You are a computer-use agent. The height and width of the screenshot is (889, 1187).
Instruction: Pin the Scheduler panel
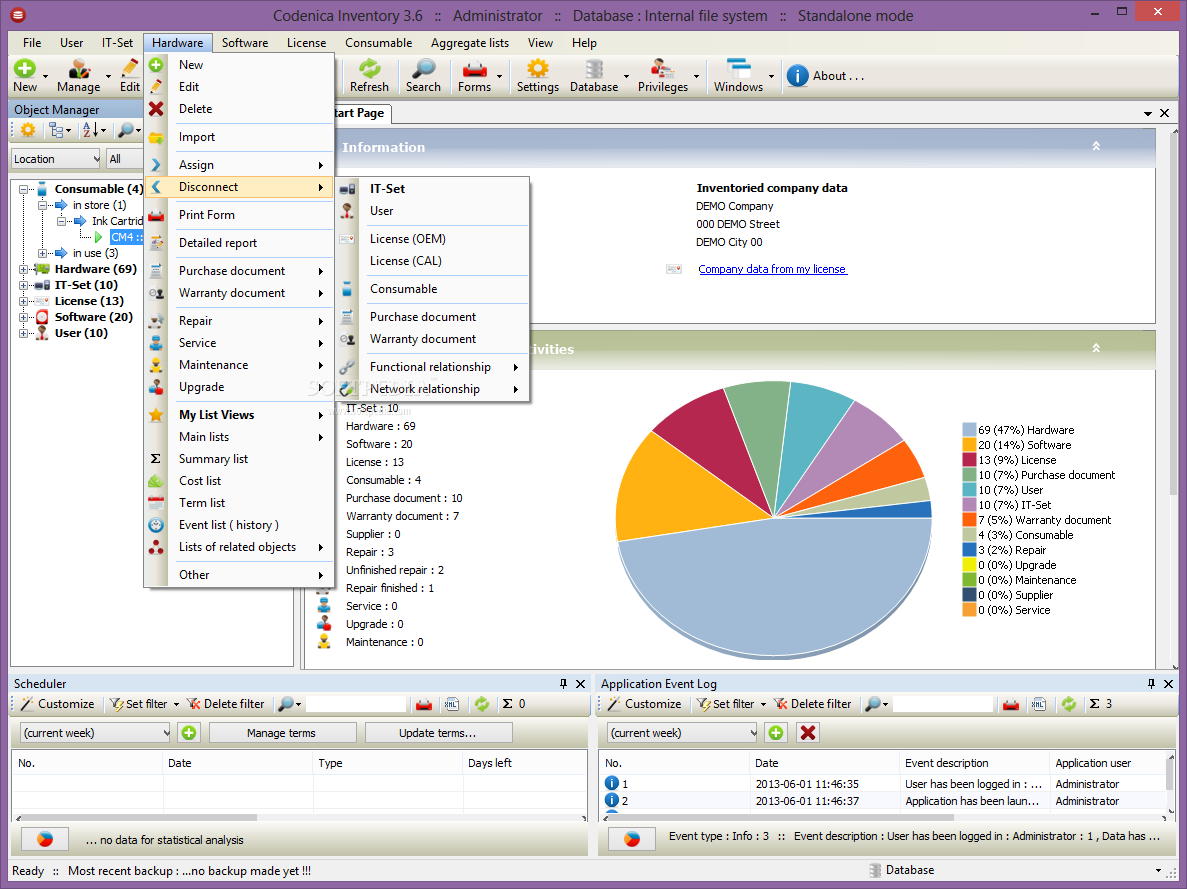point(563,683)
